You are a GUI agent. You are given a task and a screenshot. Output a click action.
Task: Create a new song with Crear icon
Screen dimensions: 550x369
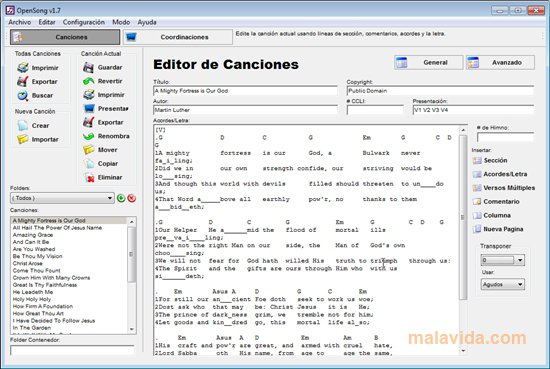tap(23, 125)
